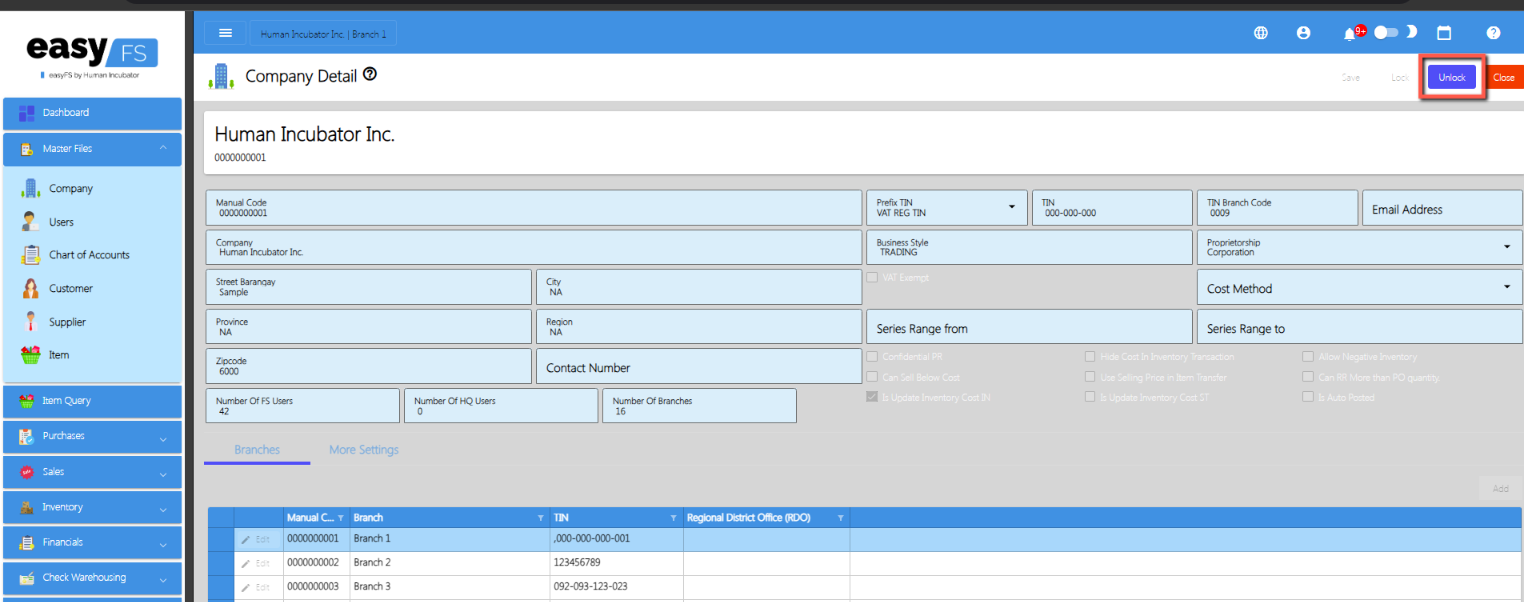Viewport: 1524px width, 602px height.
Task: Open the calendar icon in top bar
Action: click(x=1444, y=33)
